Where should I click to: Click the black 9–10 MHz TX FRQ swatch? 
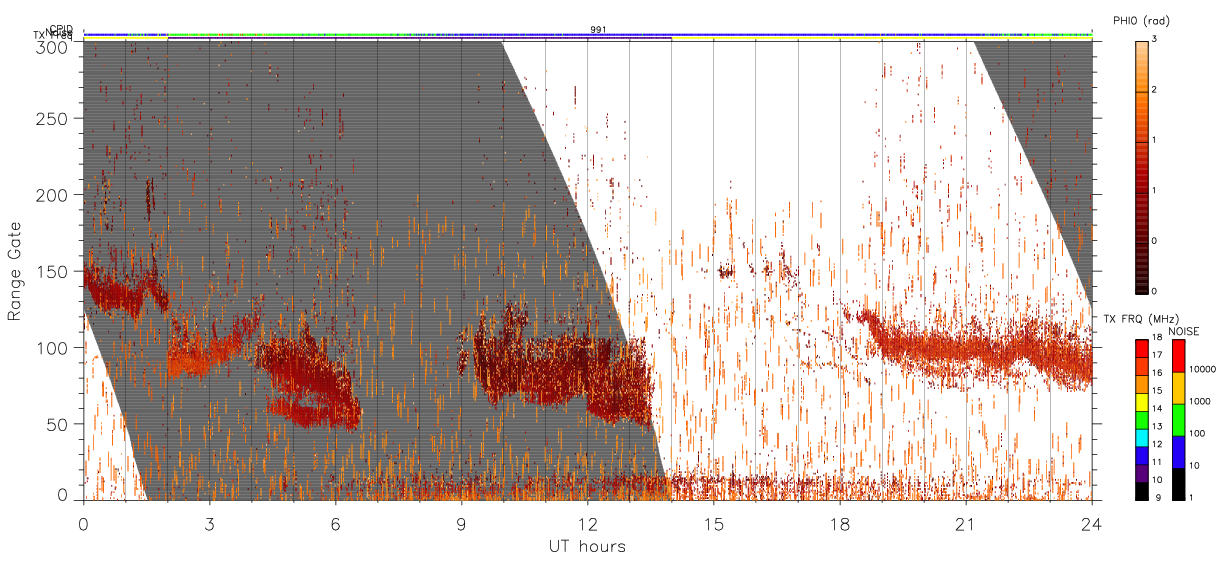point(1141,490)
